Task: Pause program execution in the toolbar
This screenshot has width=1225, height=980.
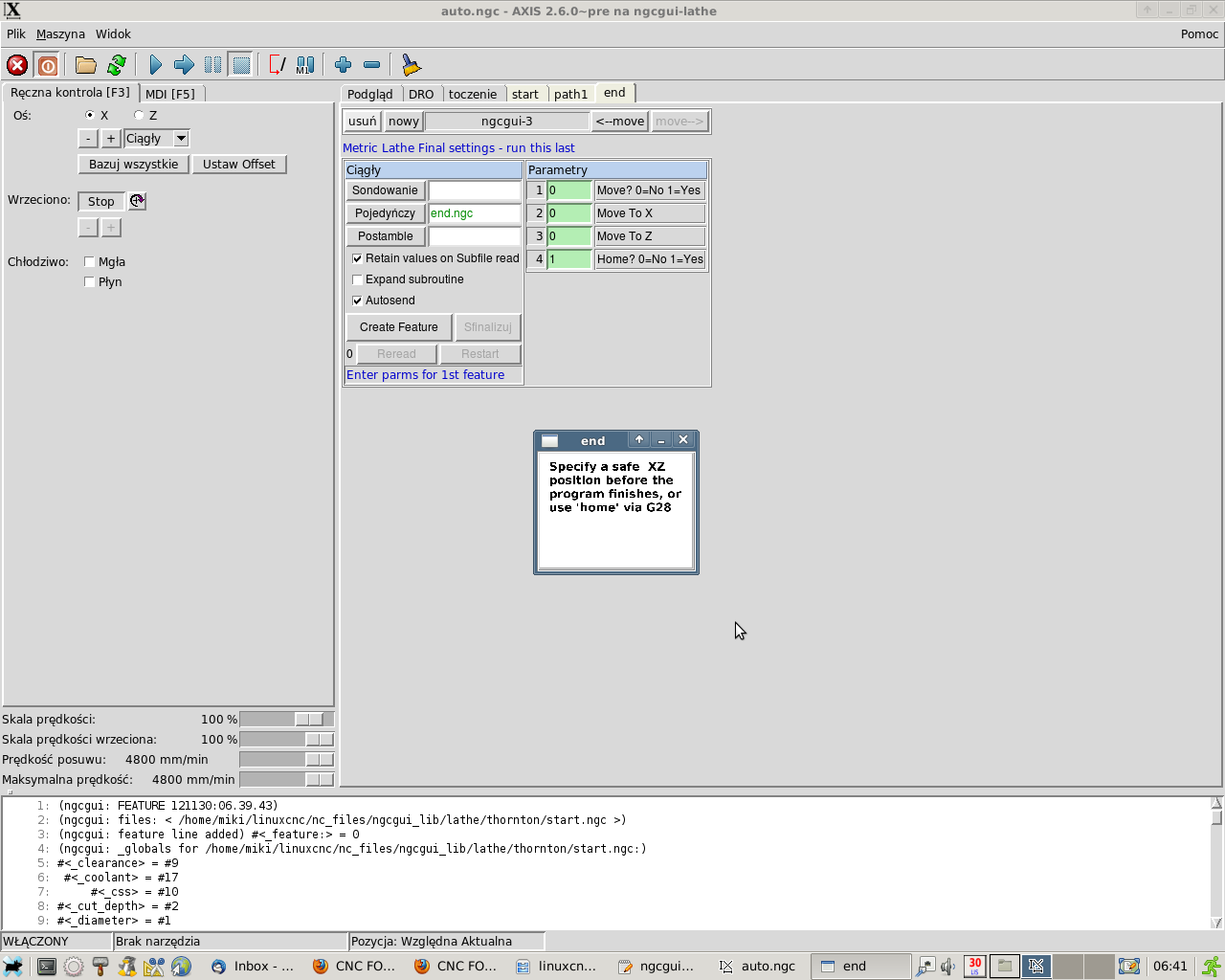Action: [212, 65]
